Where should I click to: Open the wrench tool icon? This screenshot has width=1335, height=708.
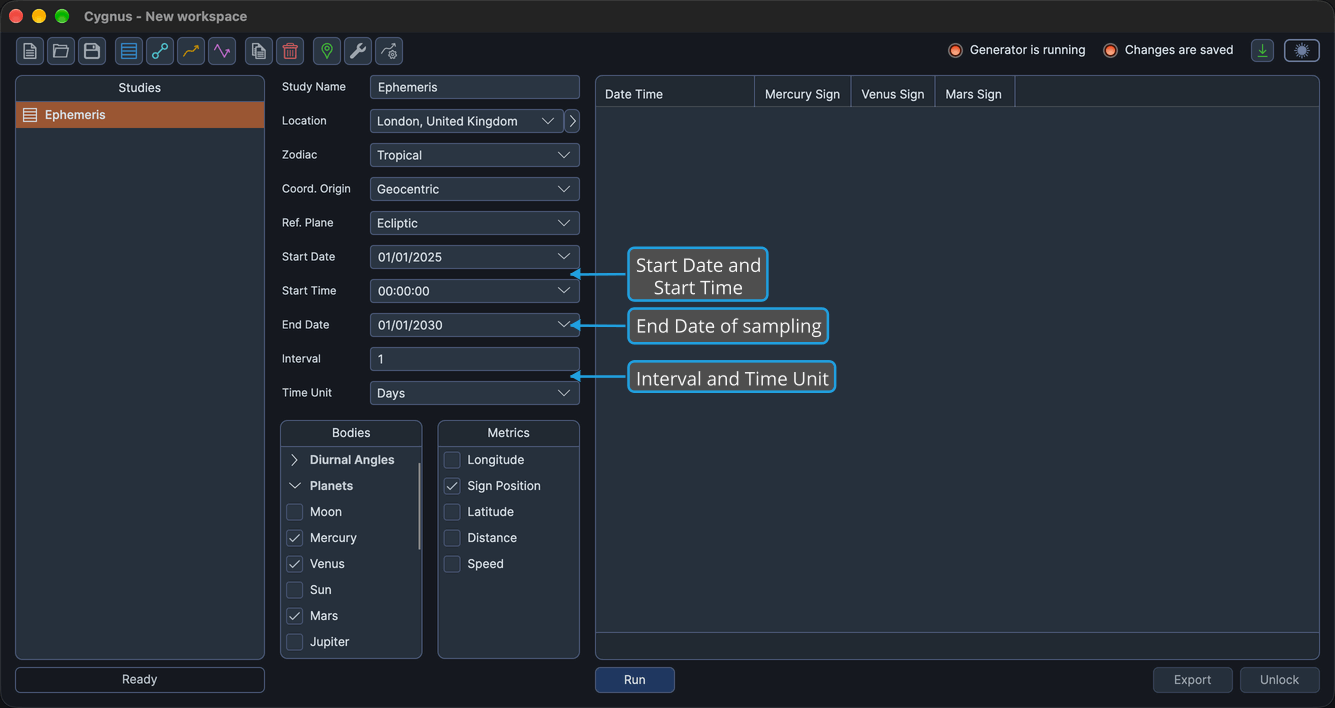coord(358,51)
